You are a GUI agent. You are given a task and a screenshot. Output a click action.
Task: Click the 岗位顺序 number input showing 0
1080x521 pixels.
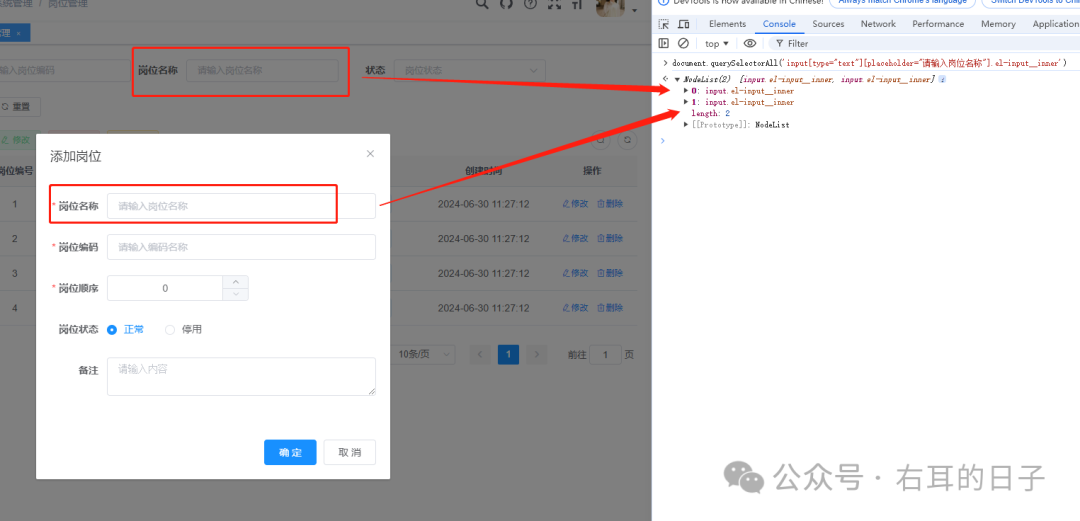[165, 288]
